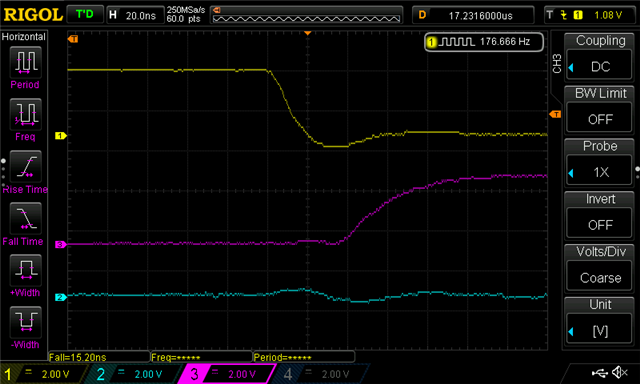Toggle BW Limit OFF setting
This screenshot has height=384, width=640.
600,119
